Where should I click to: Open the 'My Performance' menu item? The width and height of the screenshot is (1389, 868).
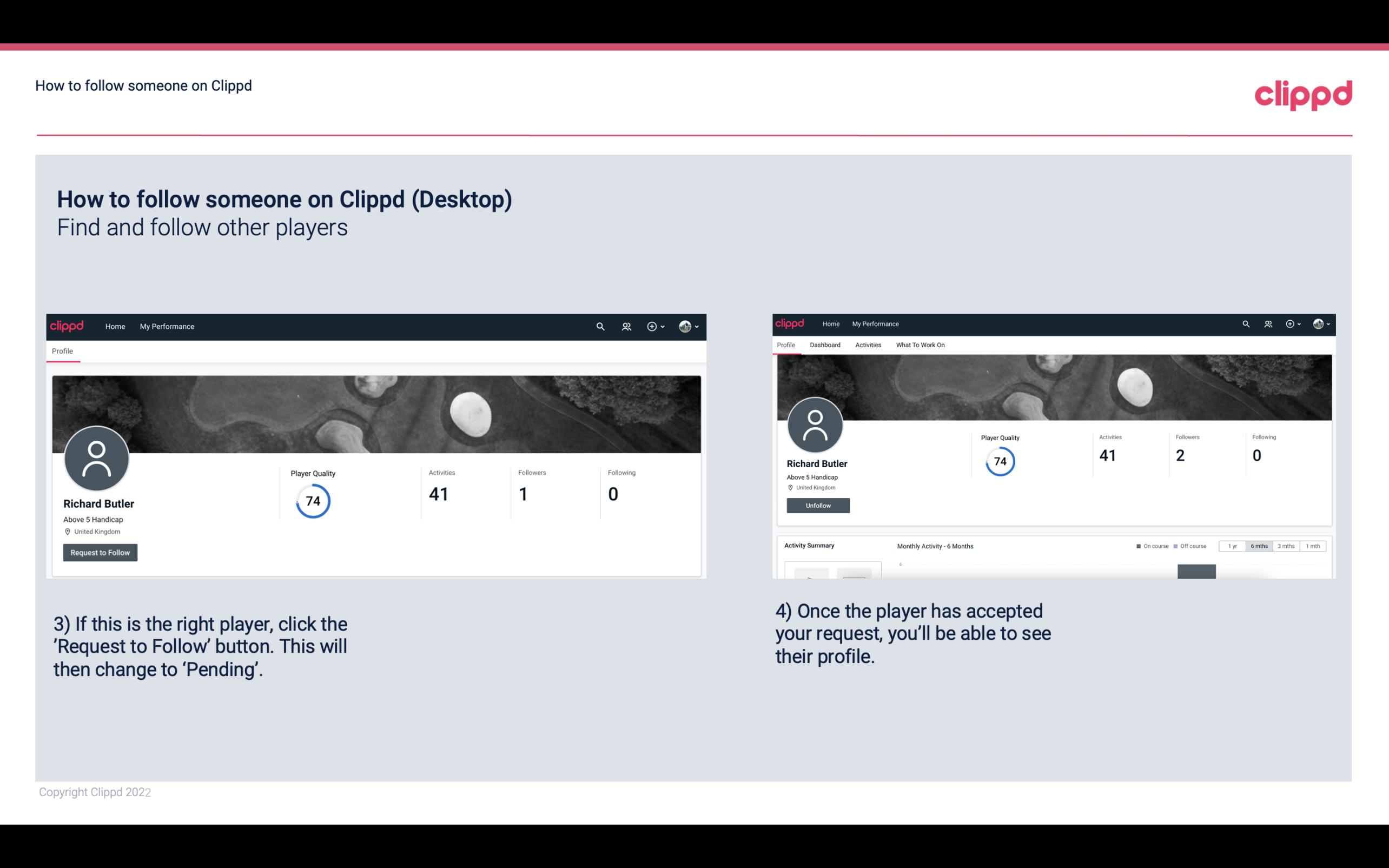tap(166, 326)
